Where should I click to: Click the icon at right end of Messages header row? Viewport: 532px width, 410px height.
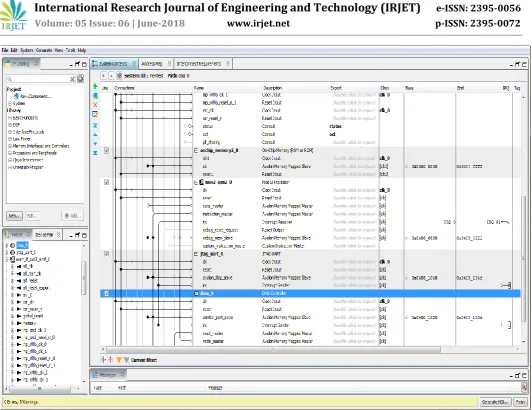(524, 387)
